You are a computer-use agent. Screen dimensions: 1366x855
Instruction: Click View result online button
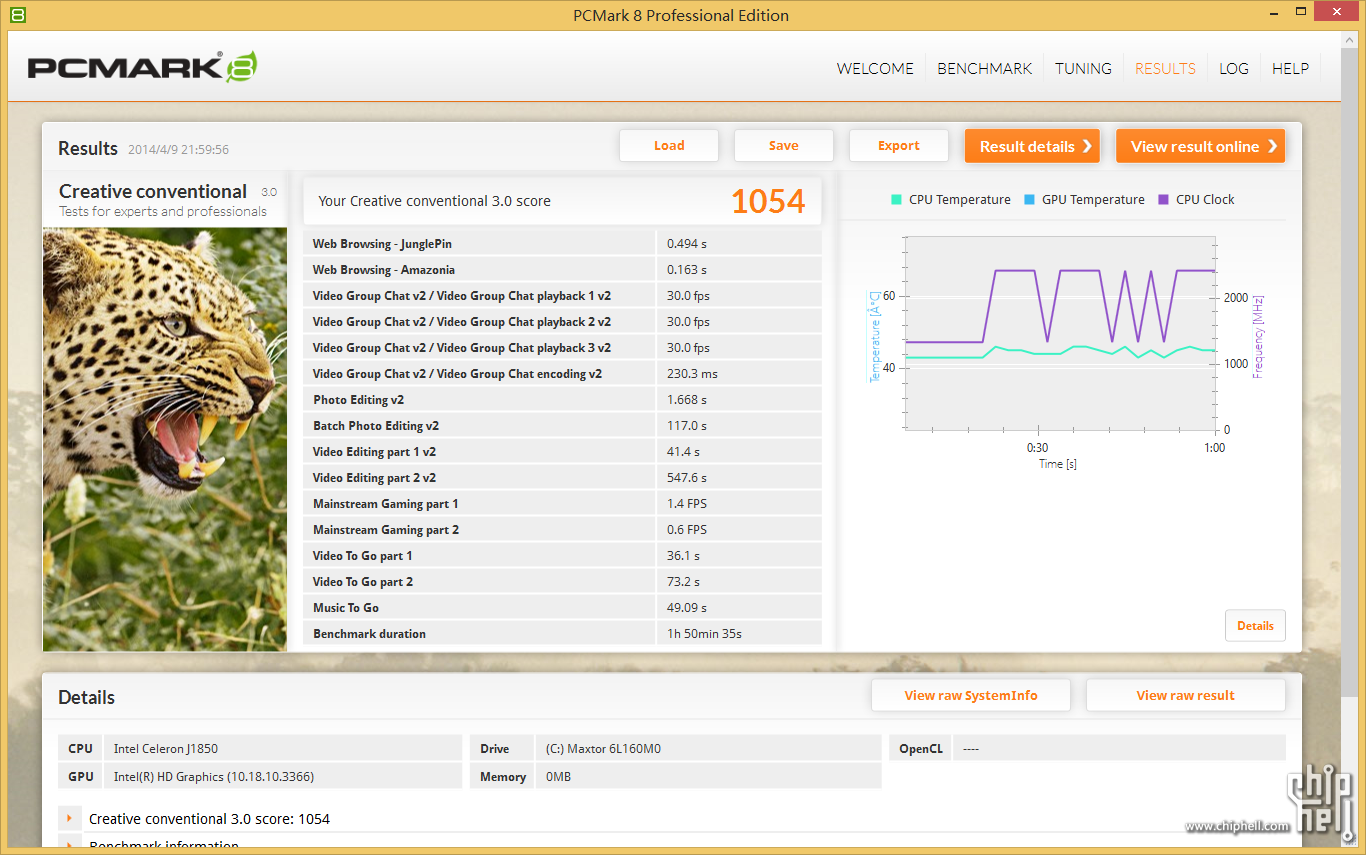(x=1200, y=146)
